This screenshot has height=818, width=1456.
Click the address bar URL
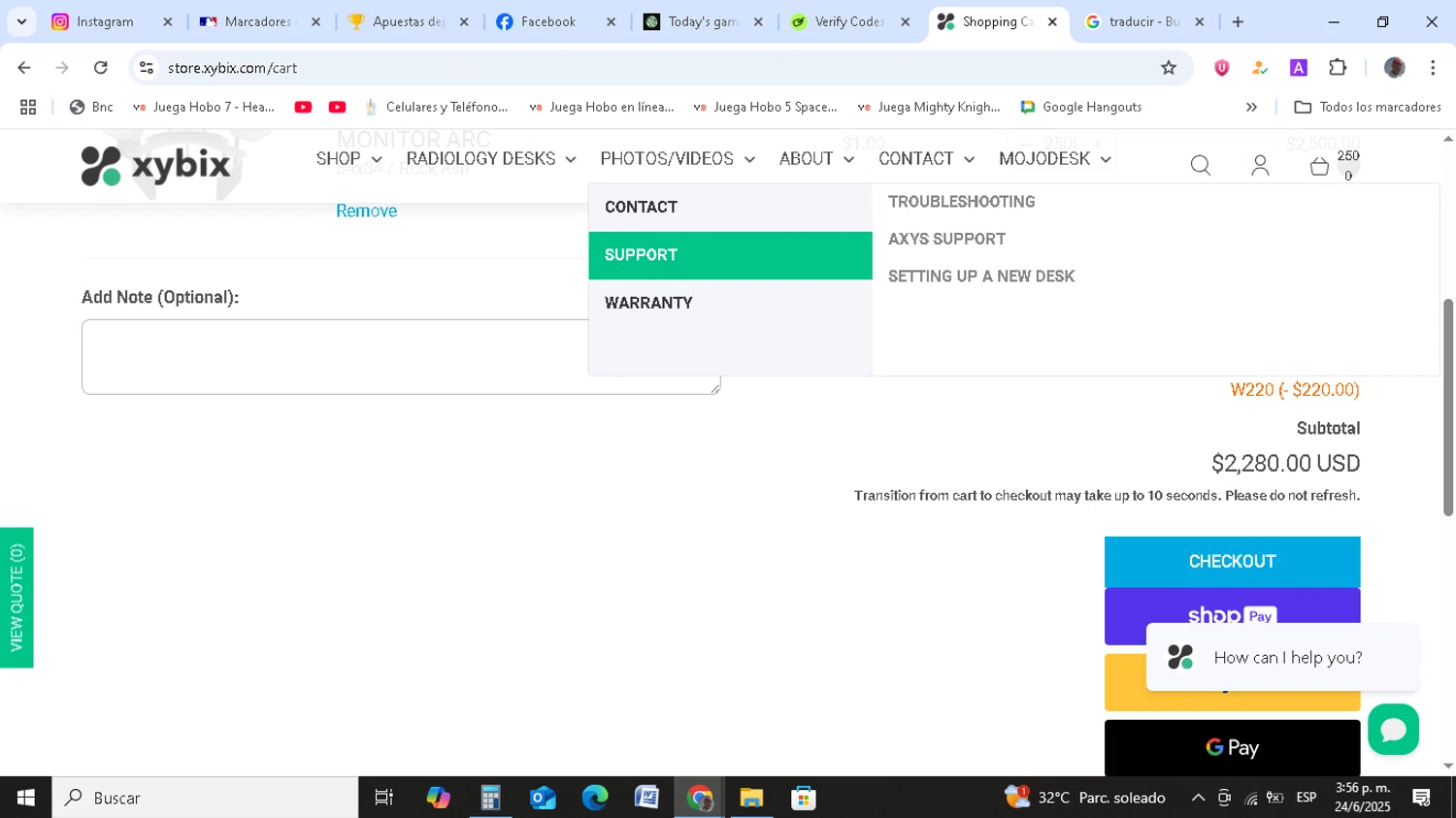pyautogui.click(x=232, y=68)
